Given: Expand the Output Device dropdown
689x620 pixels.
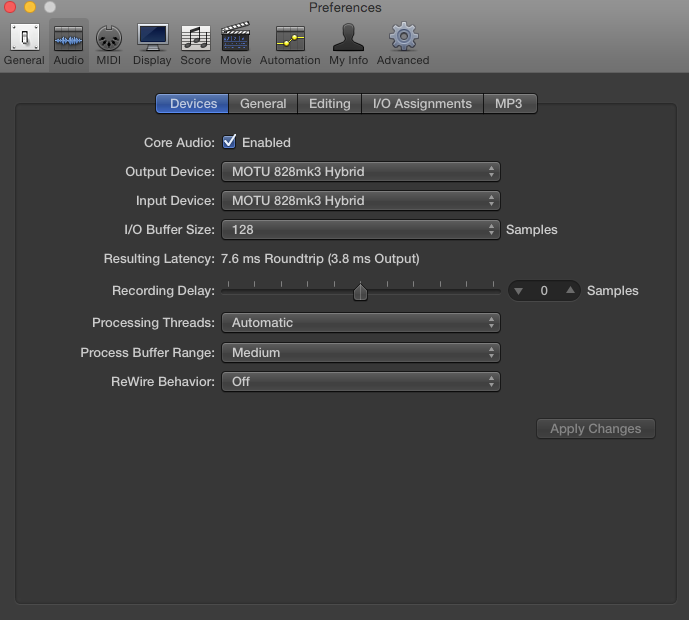Looking at the screenshot, I should coord(360,172).
